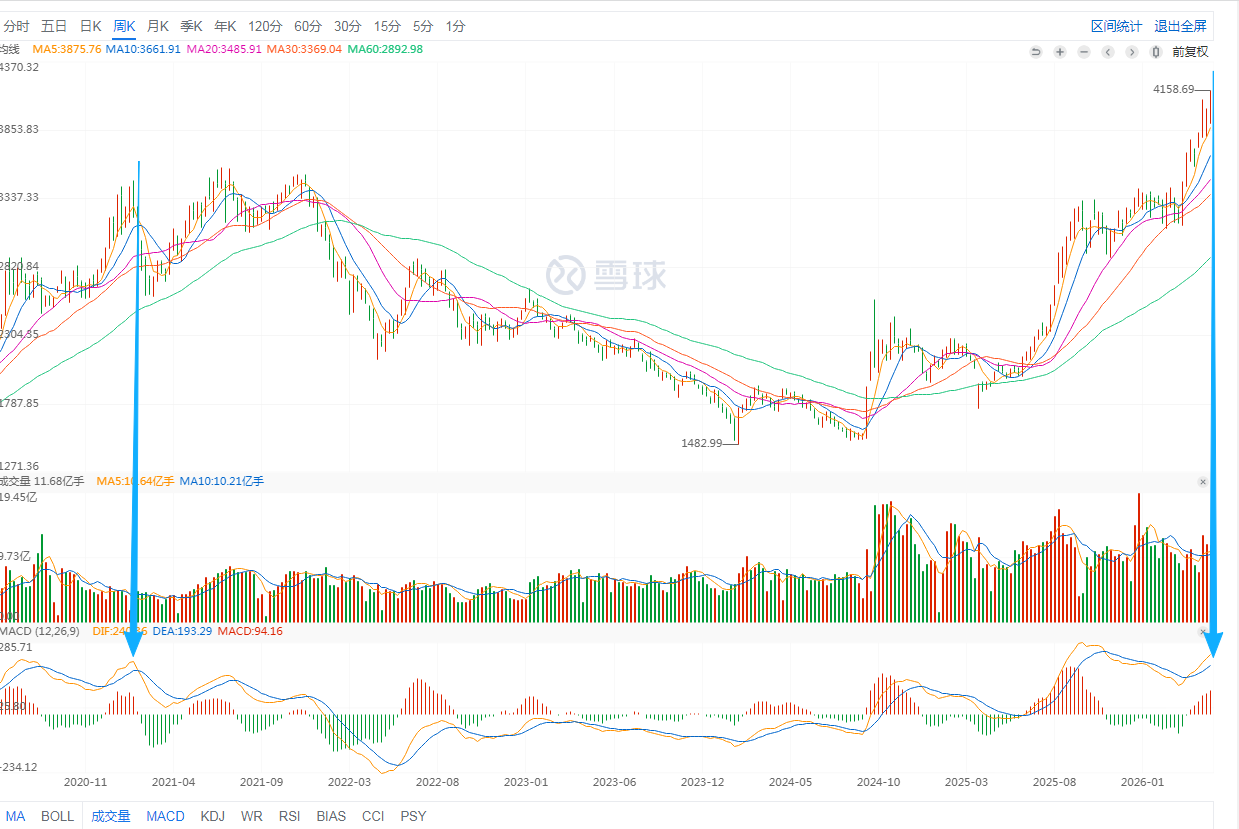Zoom in with the plus icon

(1060, 52)
